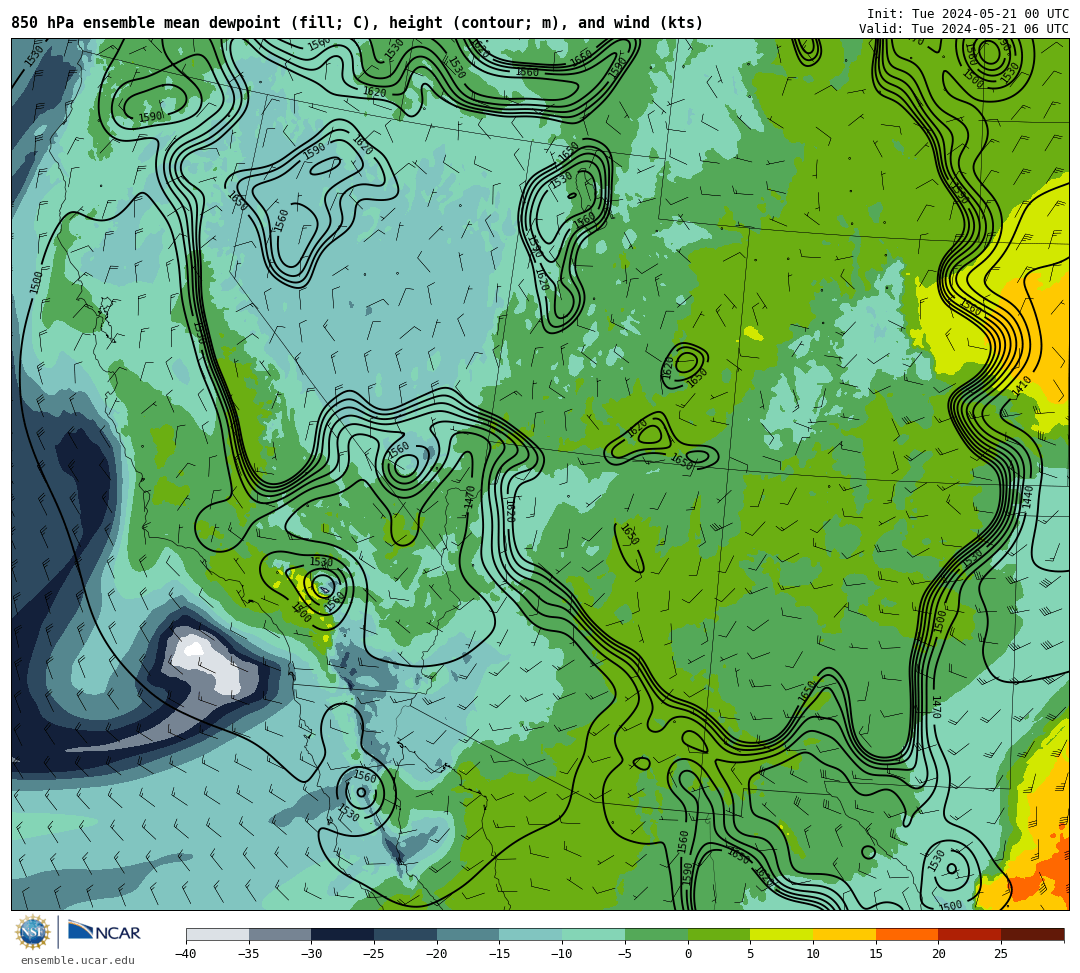Click the -35 colorbar tick label
Image resolution: width=1080 pixels, height=973 pixels.
coord(249,954)
